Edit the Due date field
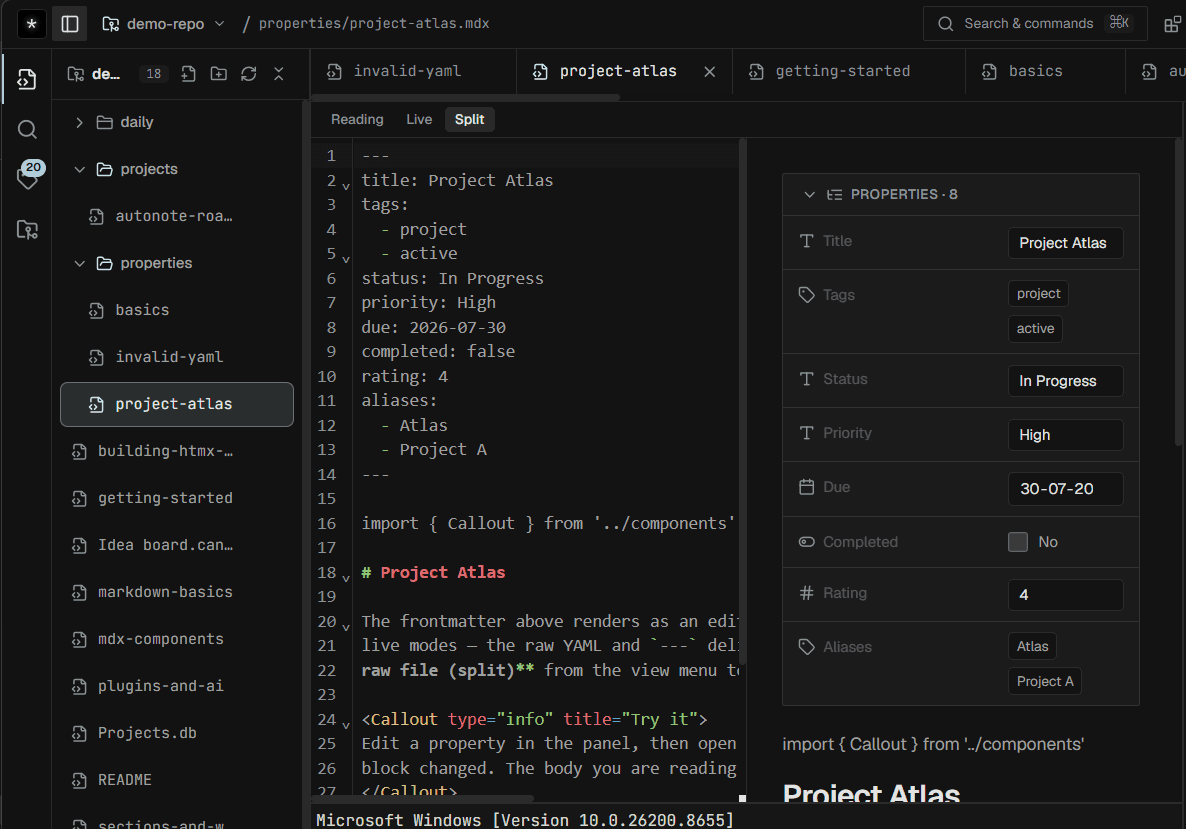1186x829 pixels. pos(1065,489)
